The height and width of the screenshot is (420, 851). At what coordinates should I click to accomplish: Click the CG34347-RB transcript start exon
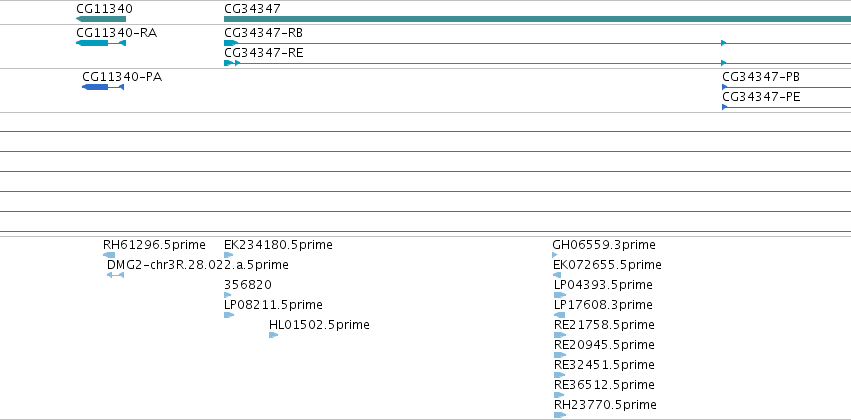point(231,43)
